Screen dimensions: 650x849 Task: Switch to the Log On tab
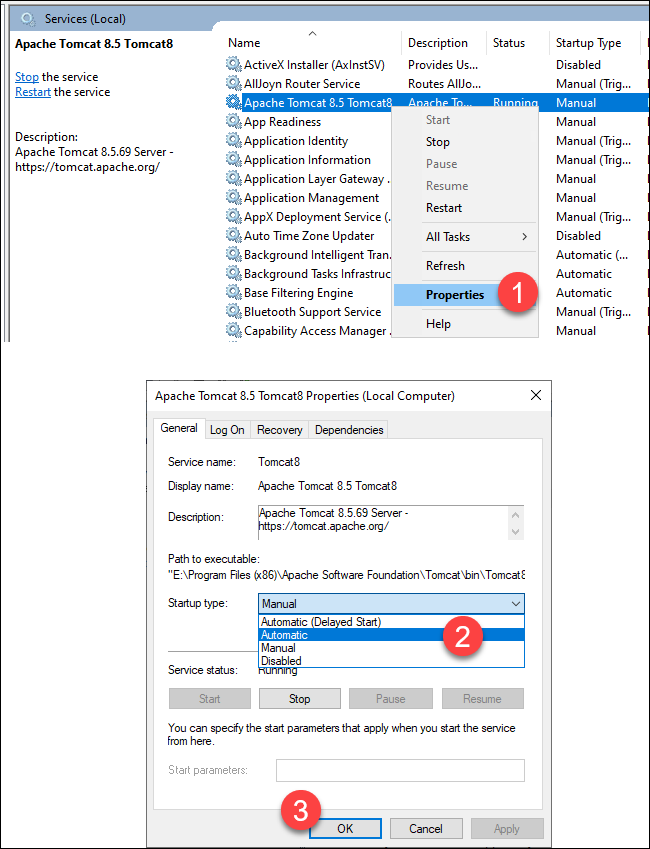227,430
